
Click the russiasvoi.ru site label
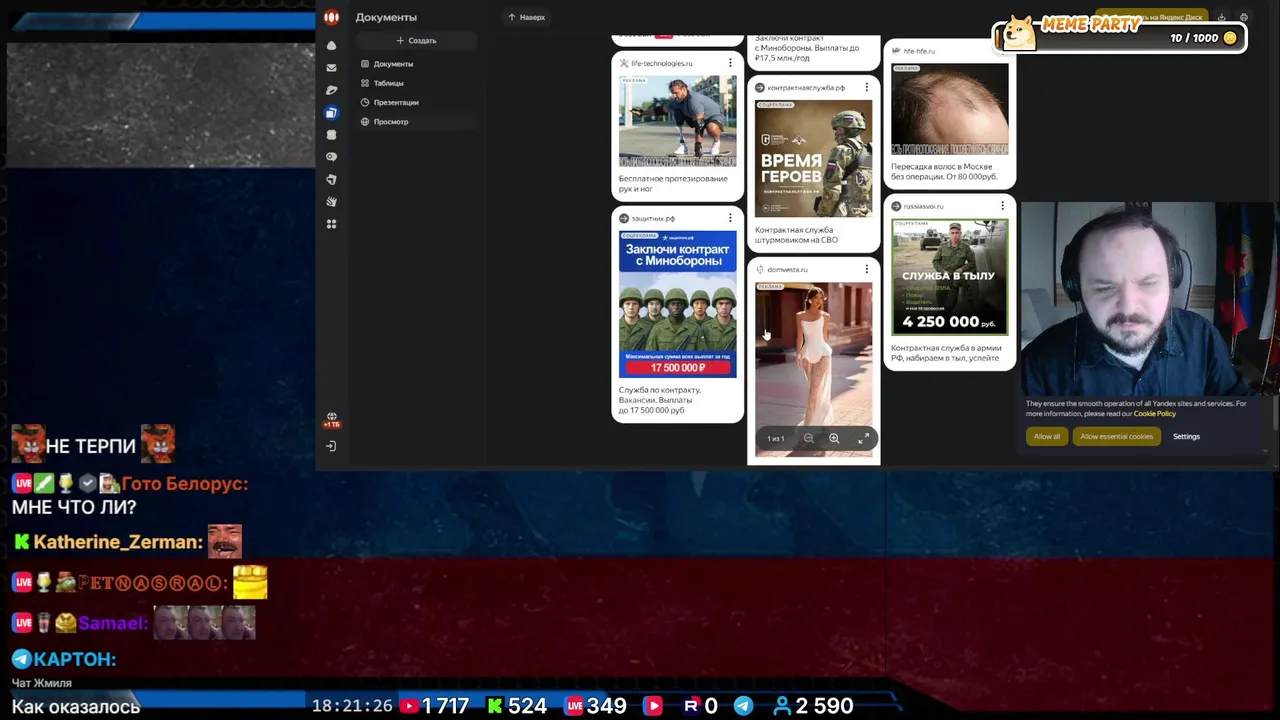click(x=922, y=206)
